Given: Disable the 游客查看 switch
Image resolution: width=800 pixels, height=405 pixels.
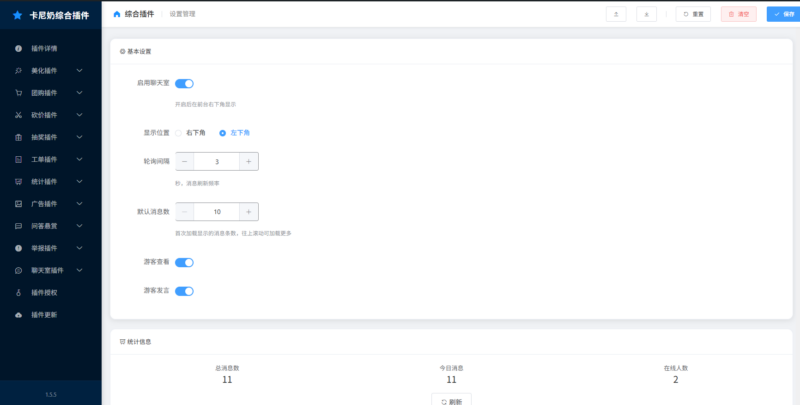Looking at the screenshot, I should pyautogui.click(x=184, y=262).
